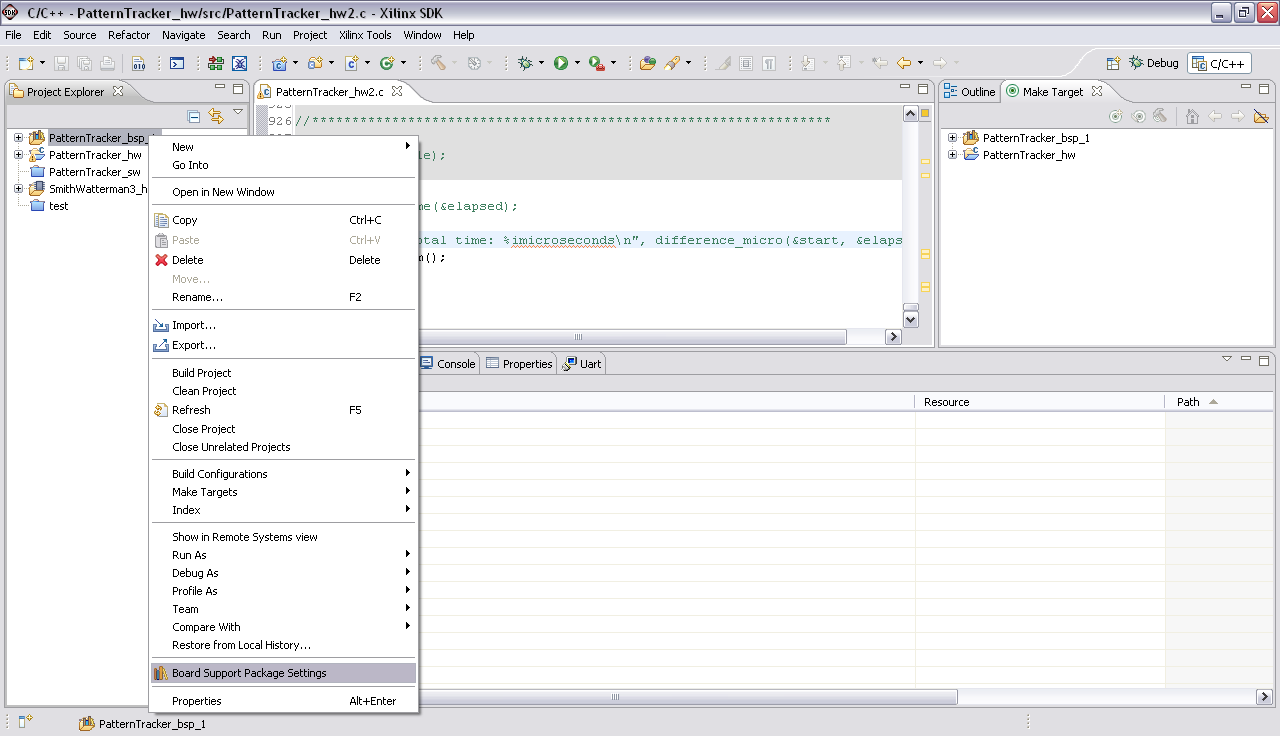Open the Run launch dropdown arrow

[x=576, y=63]
